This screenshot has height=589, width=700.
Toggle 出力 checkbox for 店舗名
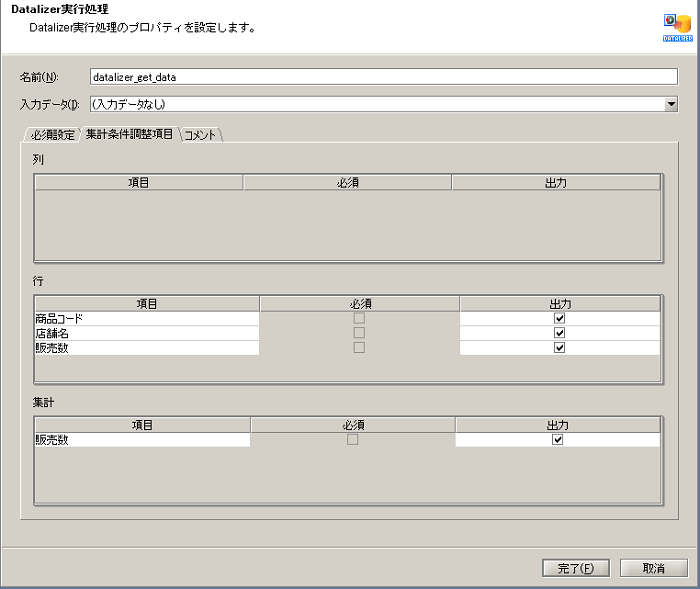[559, 333]
